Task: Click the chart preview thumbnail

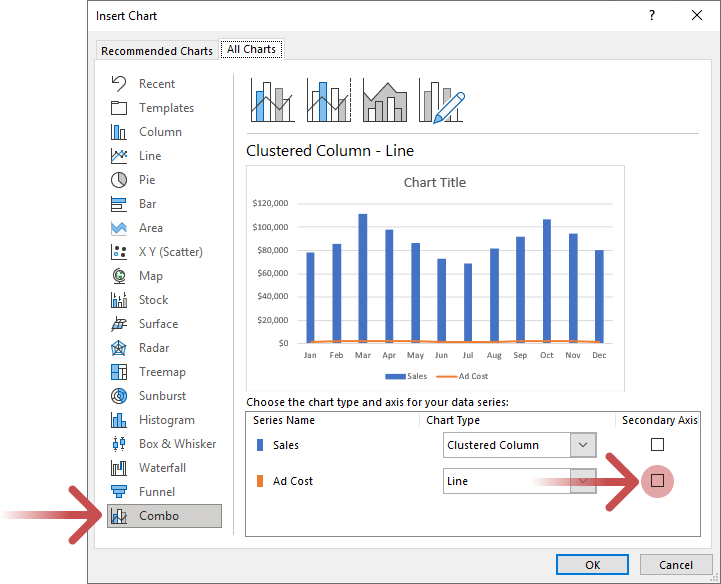Action: 434,279
